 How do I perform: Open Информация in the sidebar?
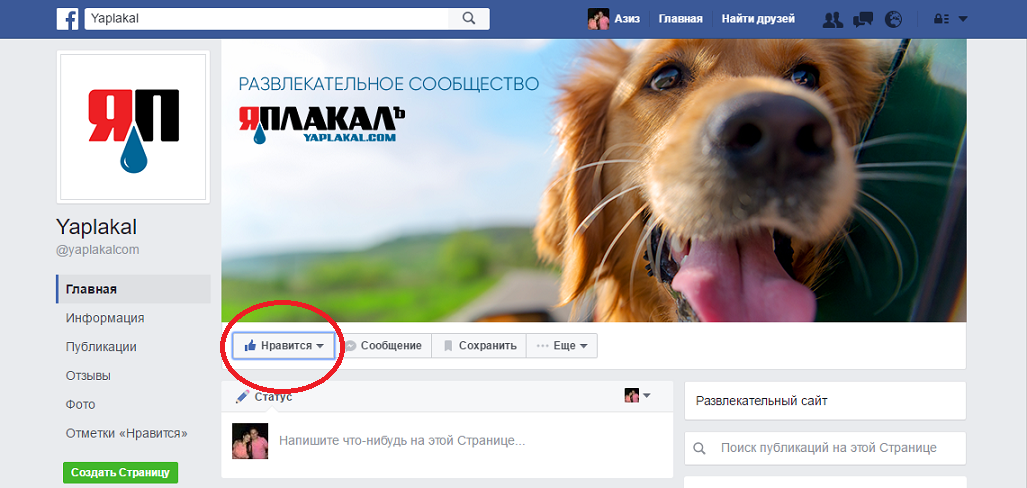105,318
